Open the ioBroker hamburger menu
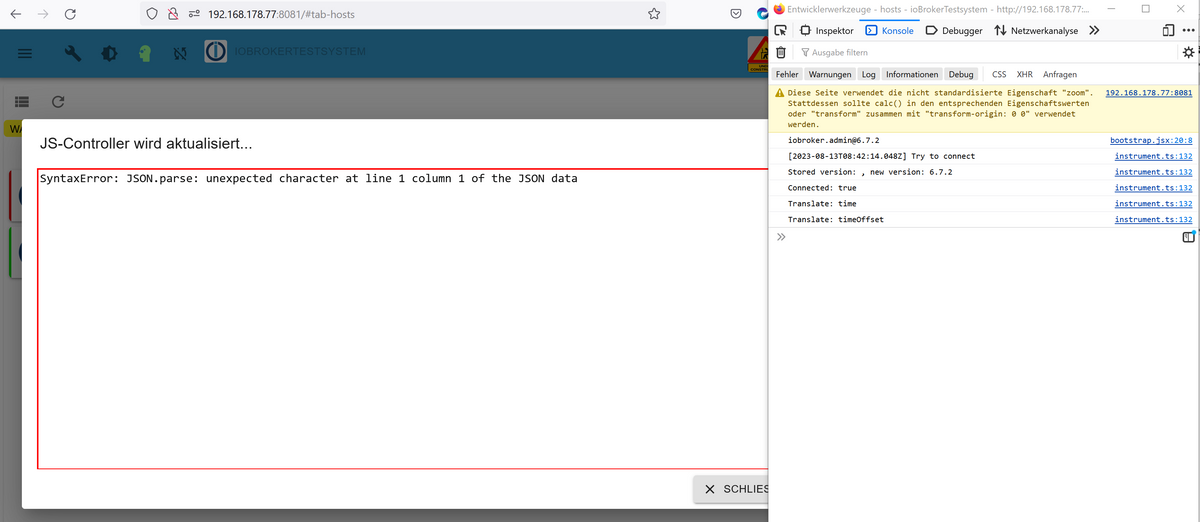The width and height of the screenshot is (1200, 522). tap(25, 53)
